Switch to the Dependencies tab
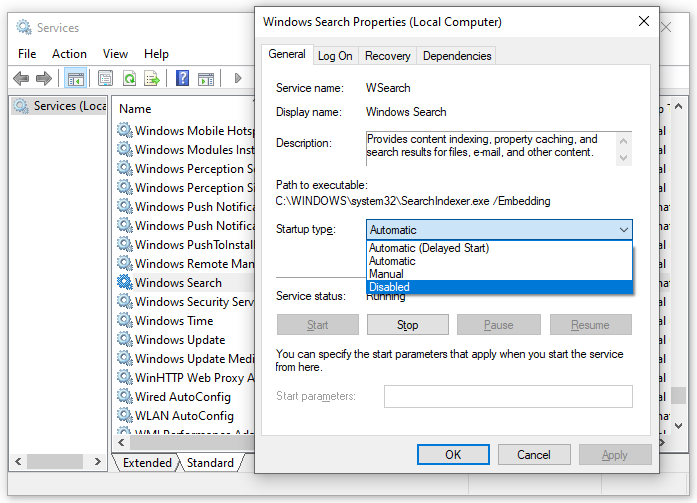 pos(457,56)
